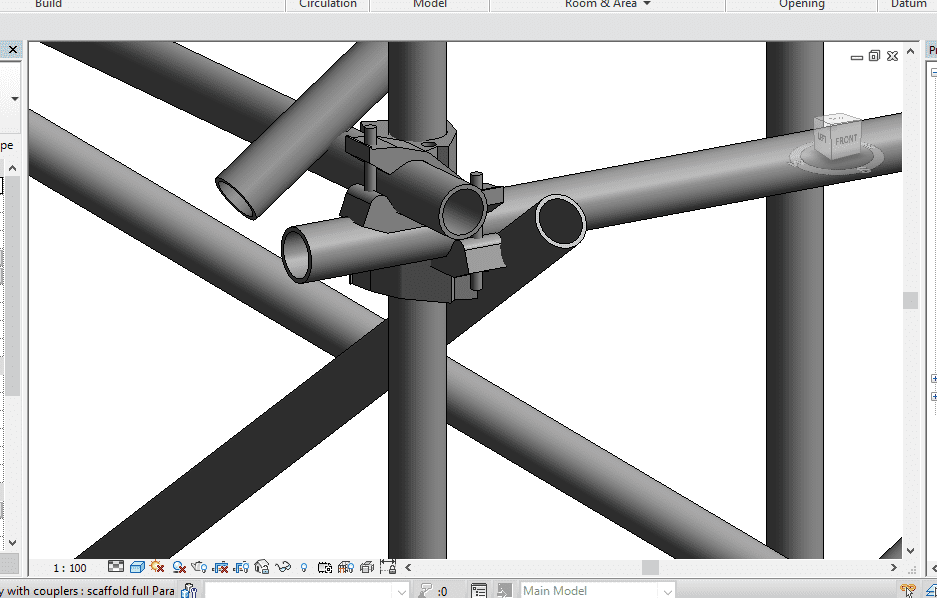Click Reveal Hidden Elements lightbulb

click(x=304, y=568)
